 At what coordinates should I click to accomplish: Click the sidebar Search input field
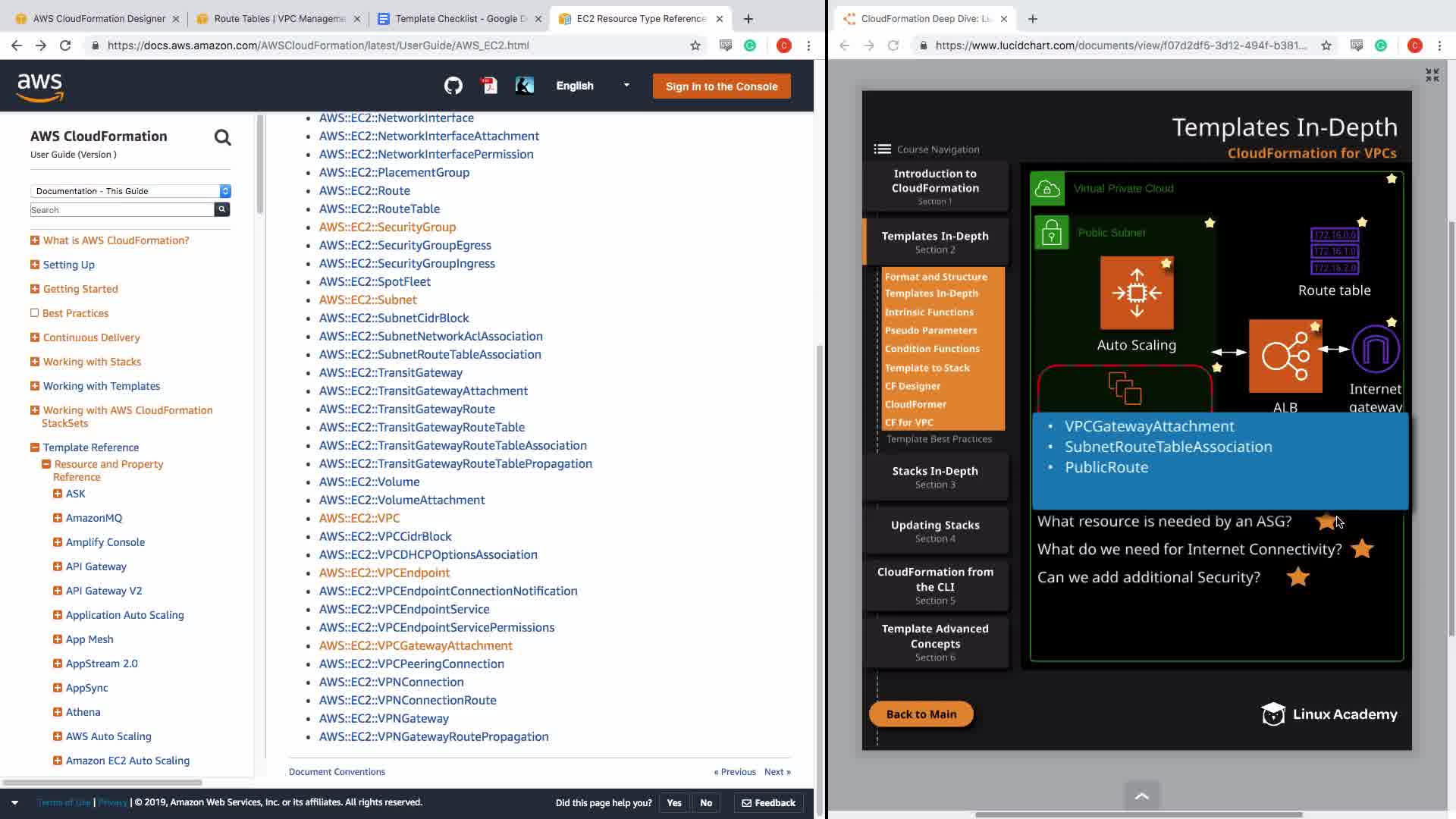(121, 210)
